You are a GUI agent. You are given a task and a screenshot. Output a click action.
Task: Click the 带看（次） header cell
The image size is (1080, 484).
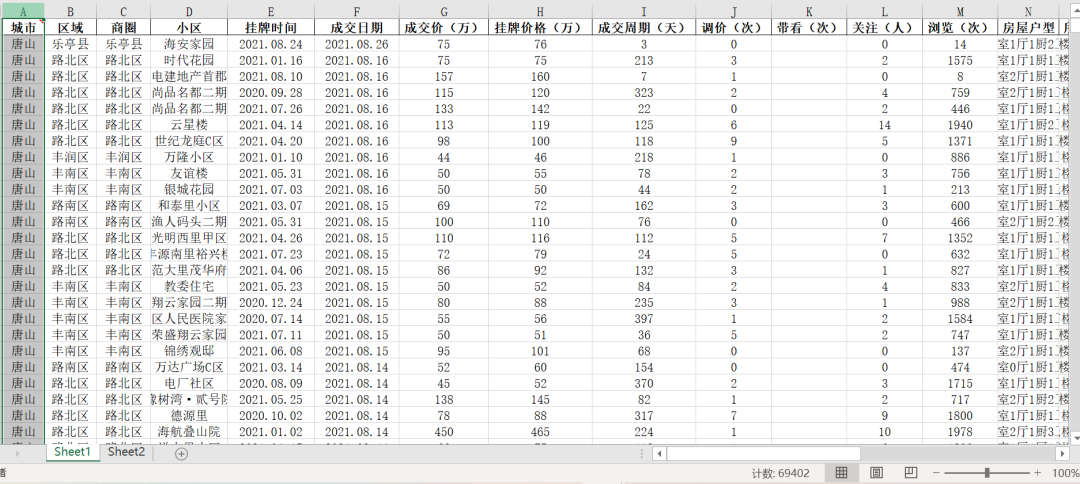809,28
